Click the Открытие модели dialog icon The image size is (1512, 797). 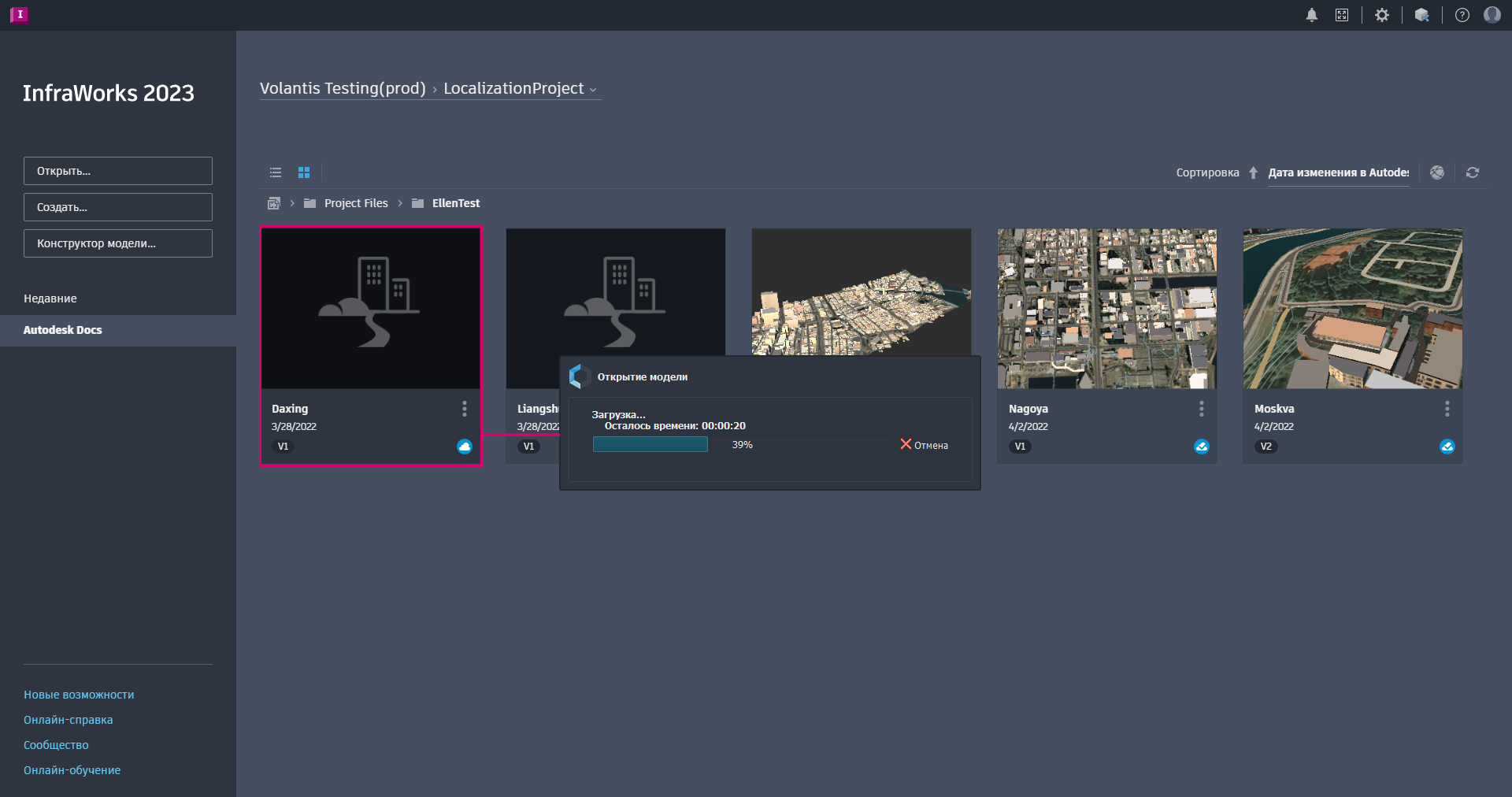[x=580, y=376]
